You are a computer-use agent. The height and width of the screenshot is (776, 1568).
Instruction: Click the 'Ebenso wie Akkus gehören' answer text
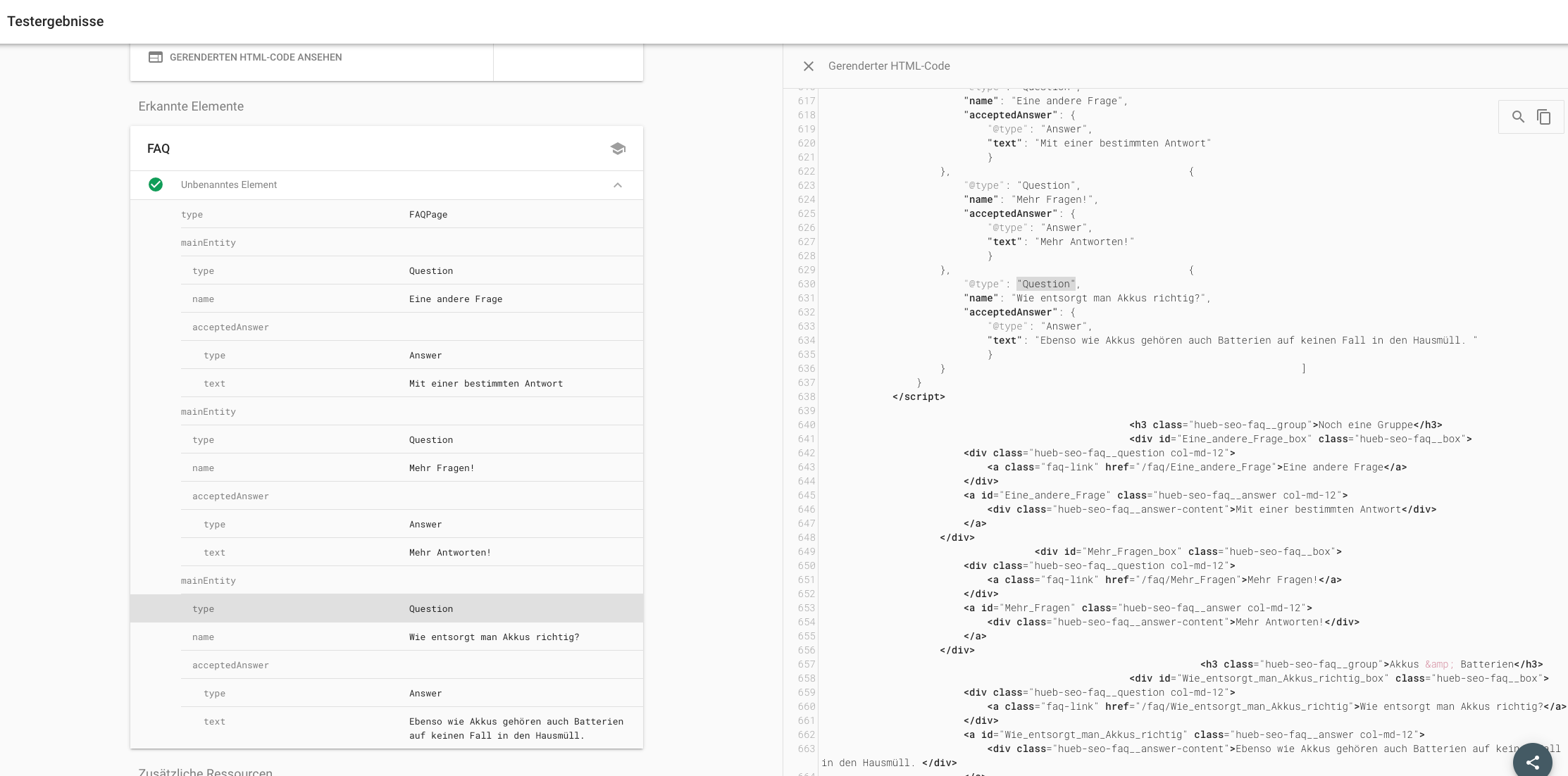tap(516, 729)
